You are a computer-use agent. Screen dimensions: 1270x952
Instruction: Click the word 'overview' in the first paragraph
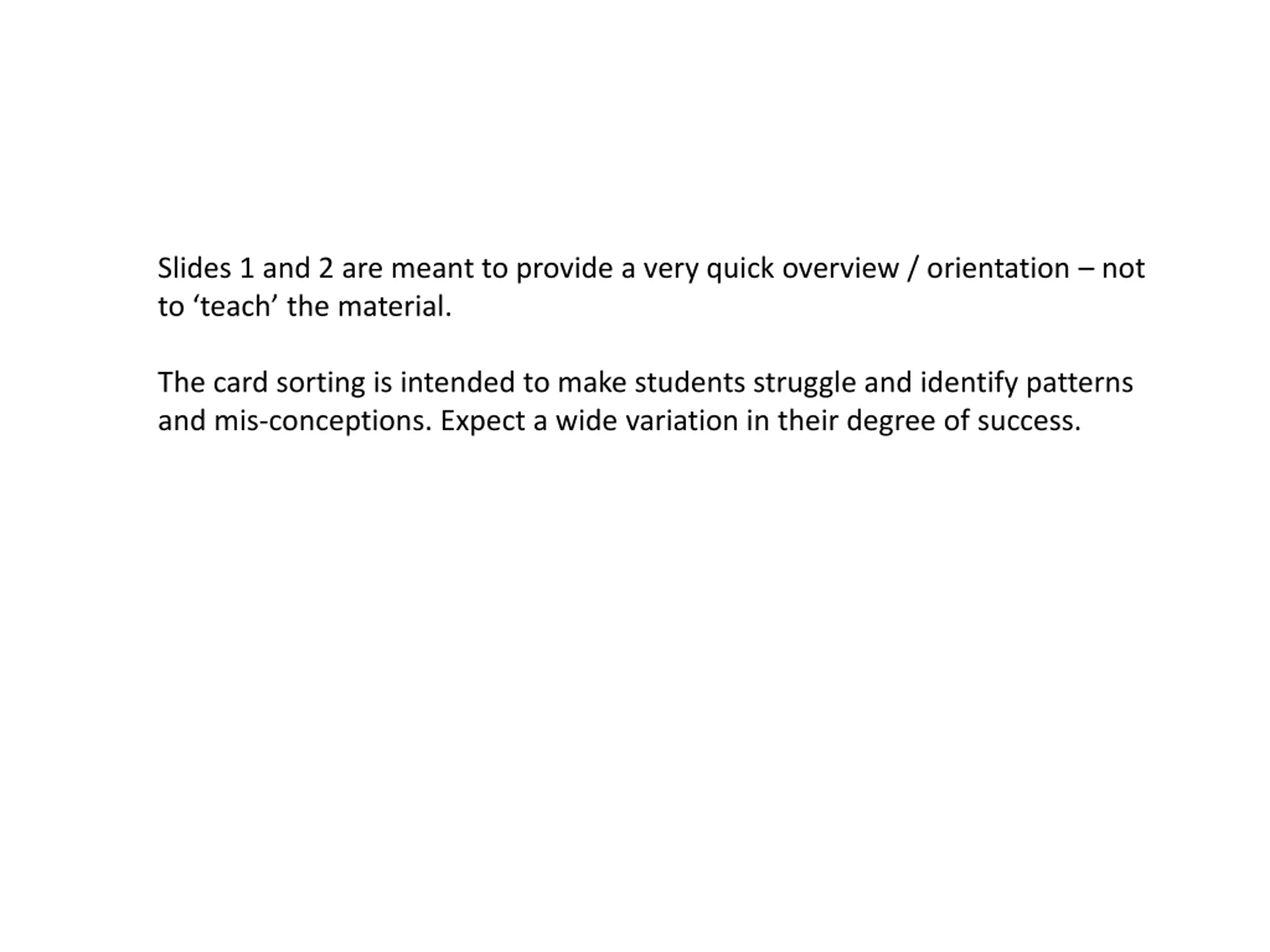coord(840,269)
